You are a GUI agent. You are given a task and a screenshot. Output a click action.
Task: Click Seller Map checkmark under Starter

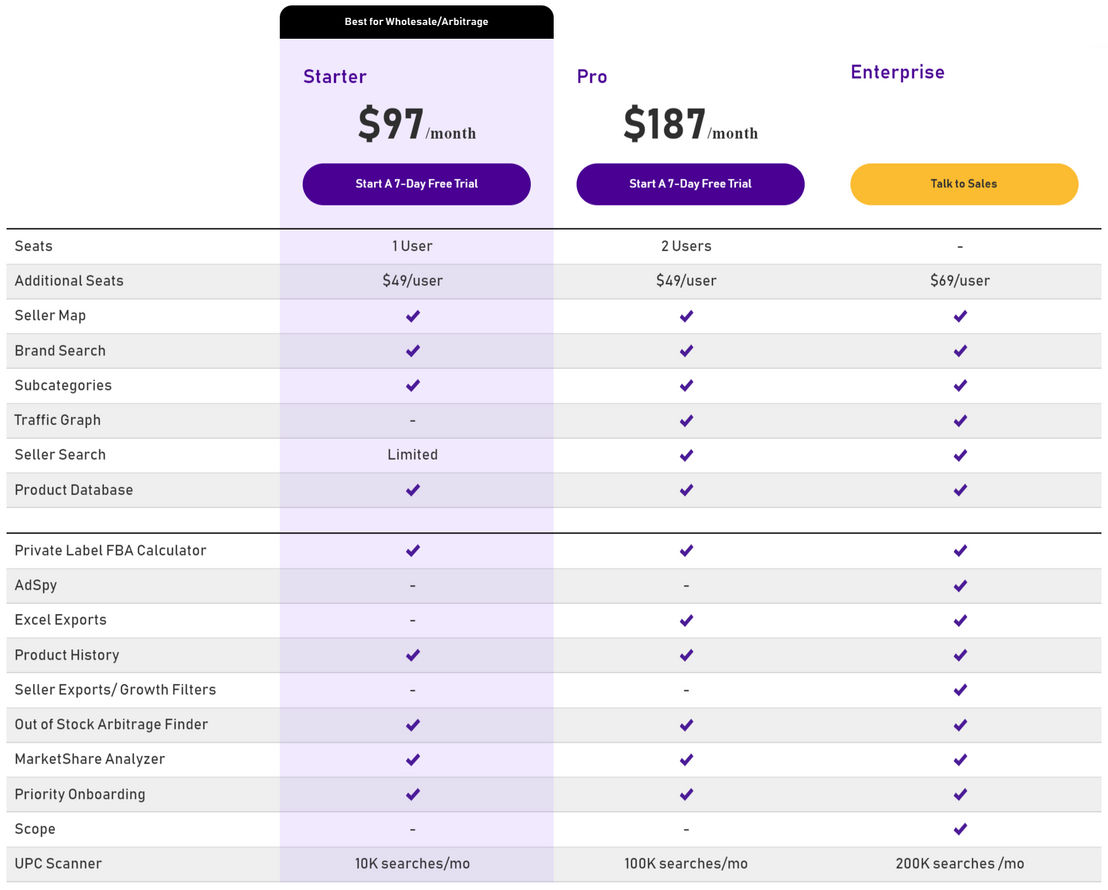click(413, 316)
